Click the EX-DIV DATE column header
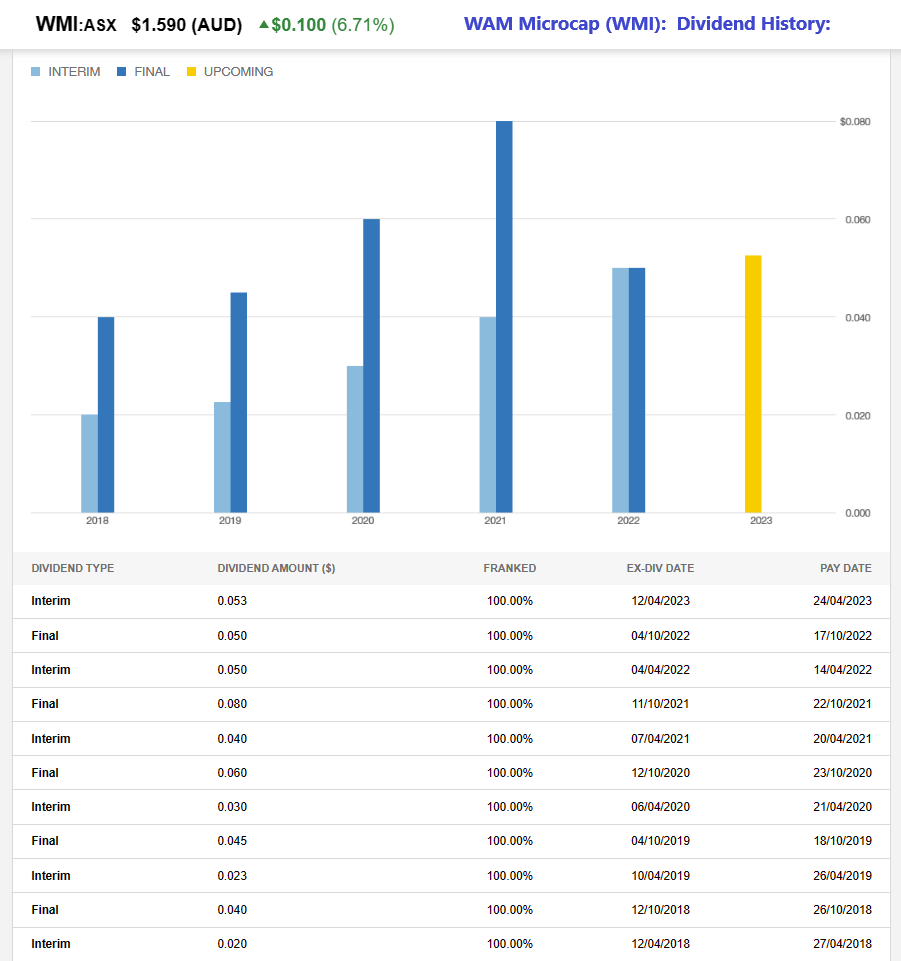This screenshot has height=961, width=901. click(660, 568)
